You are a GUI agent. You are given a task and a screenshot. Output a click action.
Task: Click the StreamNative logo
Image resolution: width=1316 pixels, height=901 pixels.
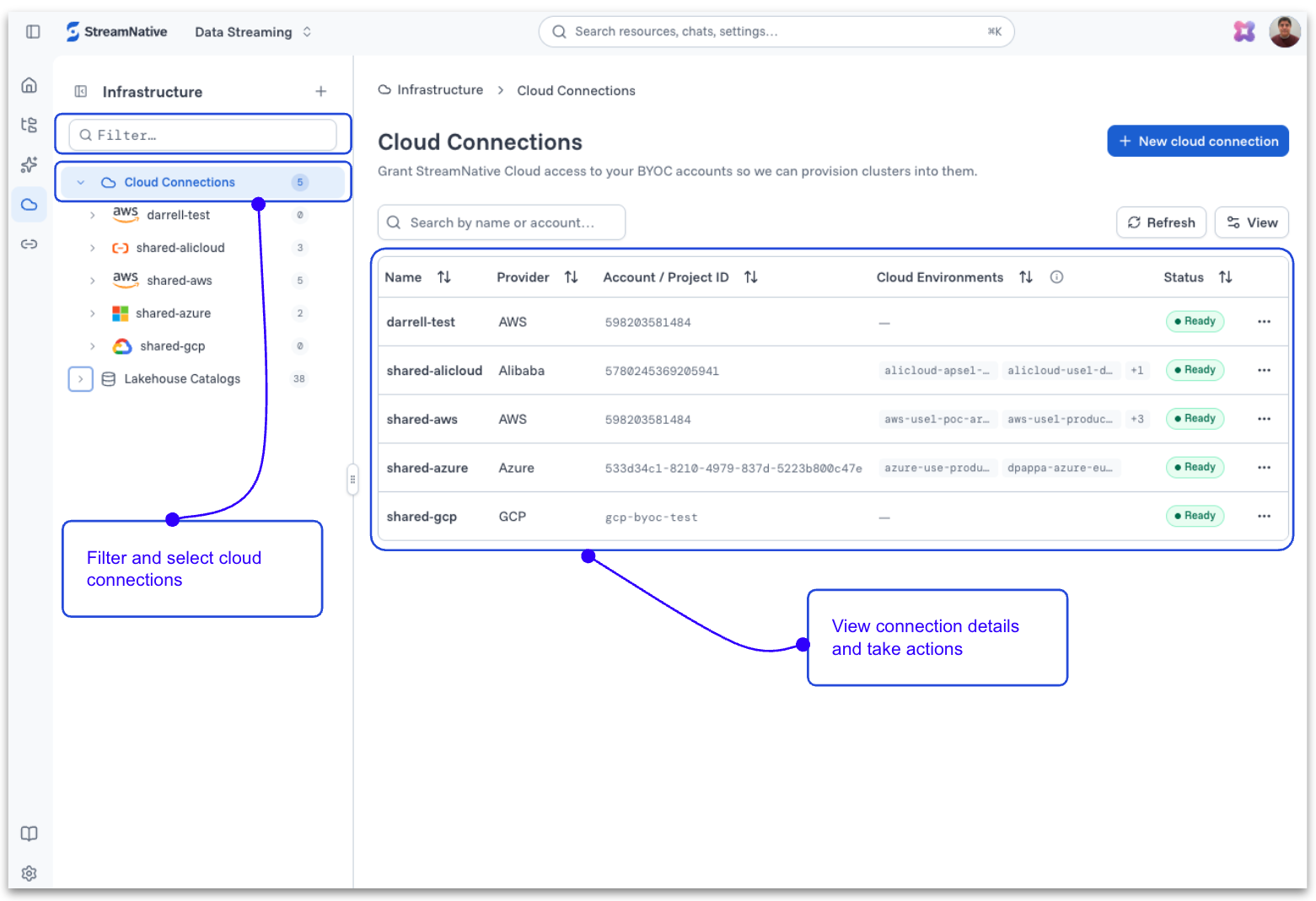[116, 32]
